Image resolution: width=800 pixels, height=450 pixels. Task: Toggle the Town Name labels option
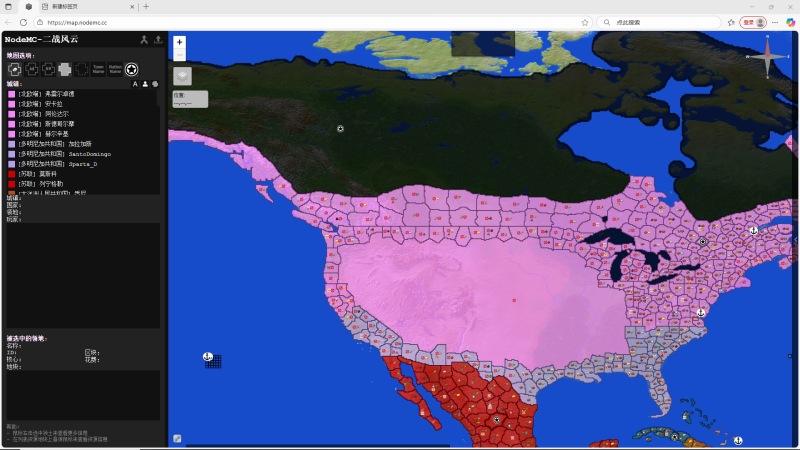pos(98,69)
